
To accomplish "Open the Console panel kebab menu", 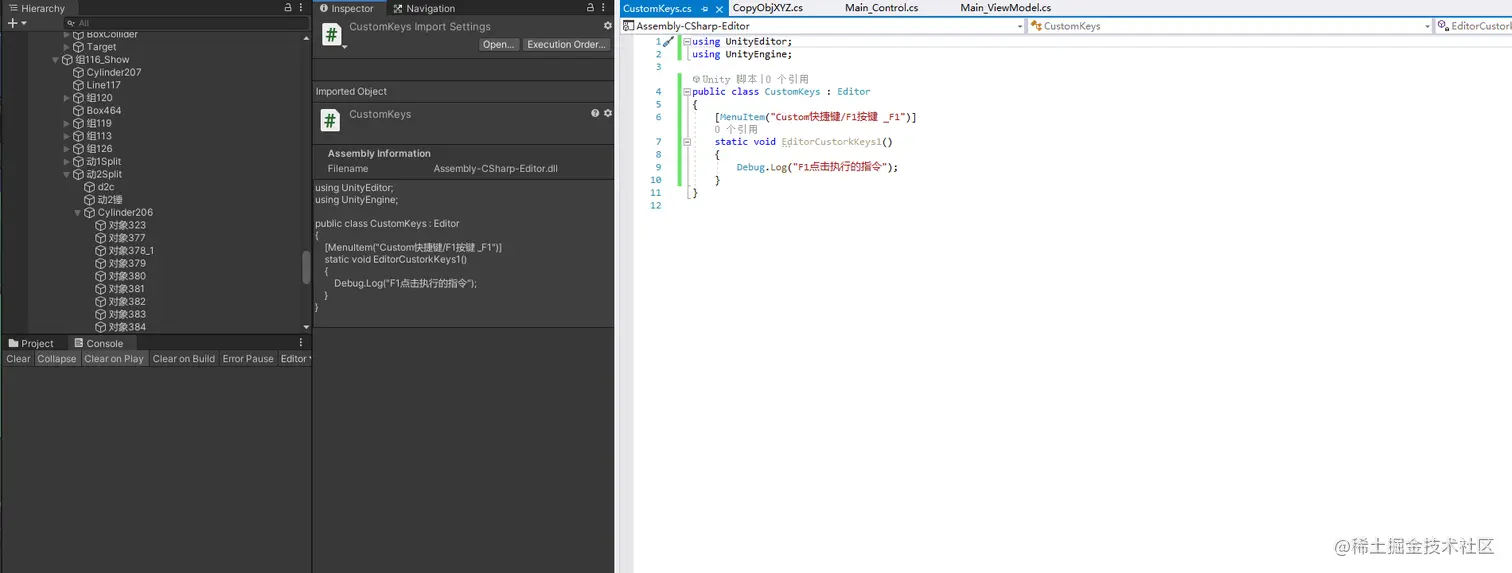I will (301, 343).
